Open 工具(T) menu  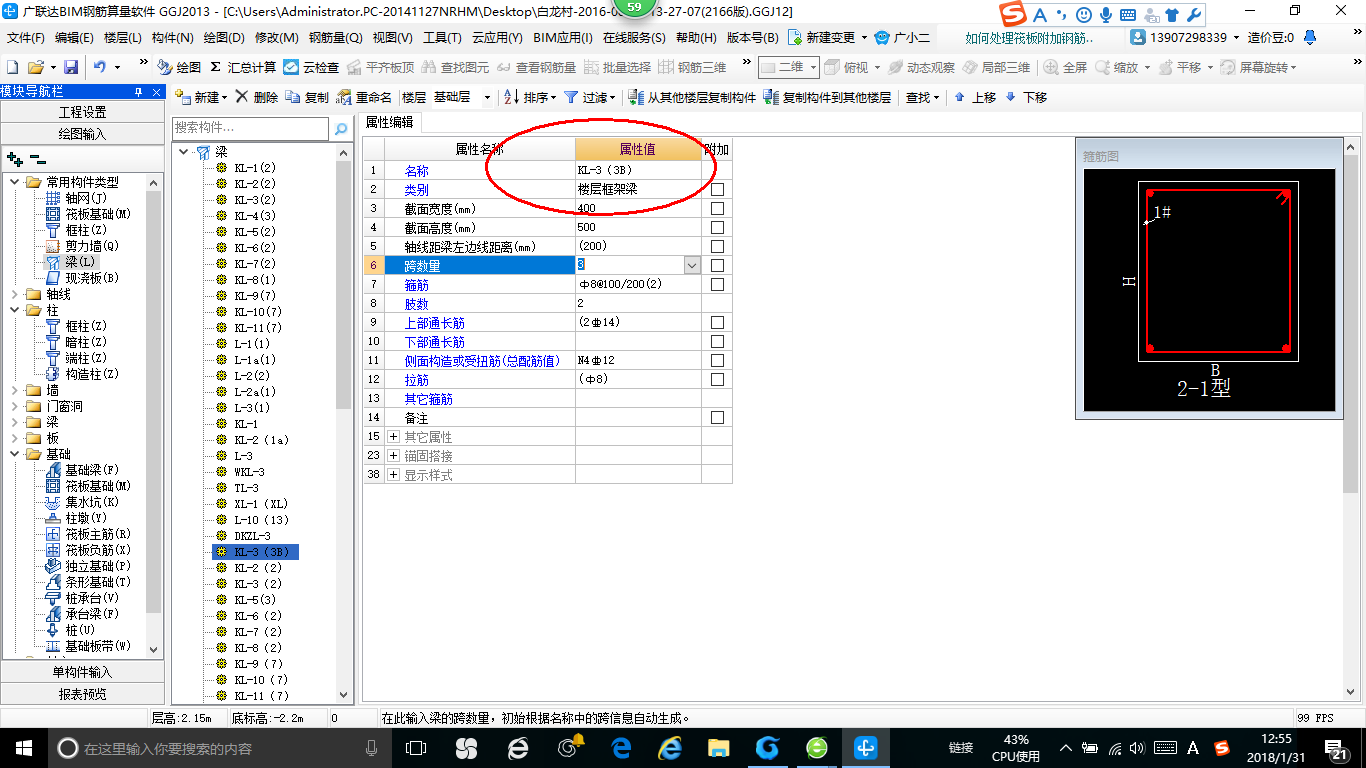tap(442, 38)
